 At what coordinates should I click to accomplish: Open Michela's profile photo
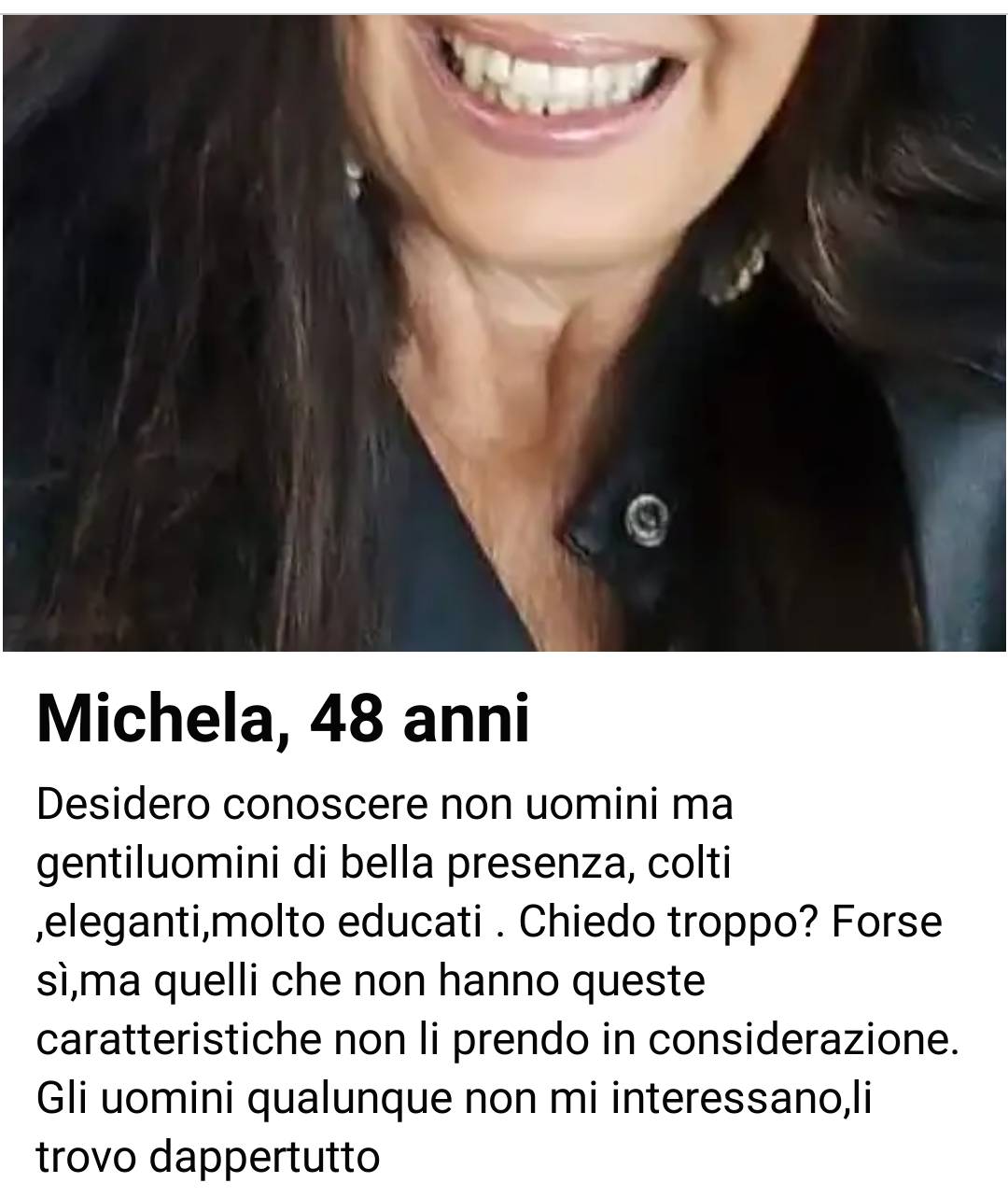(504, 331)
